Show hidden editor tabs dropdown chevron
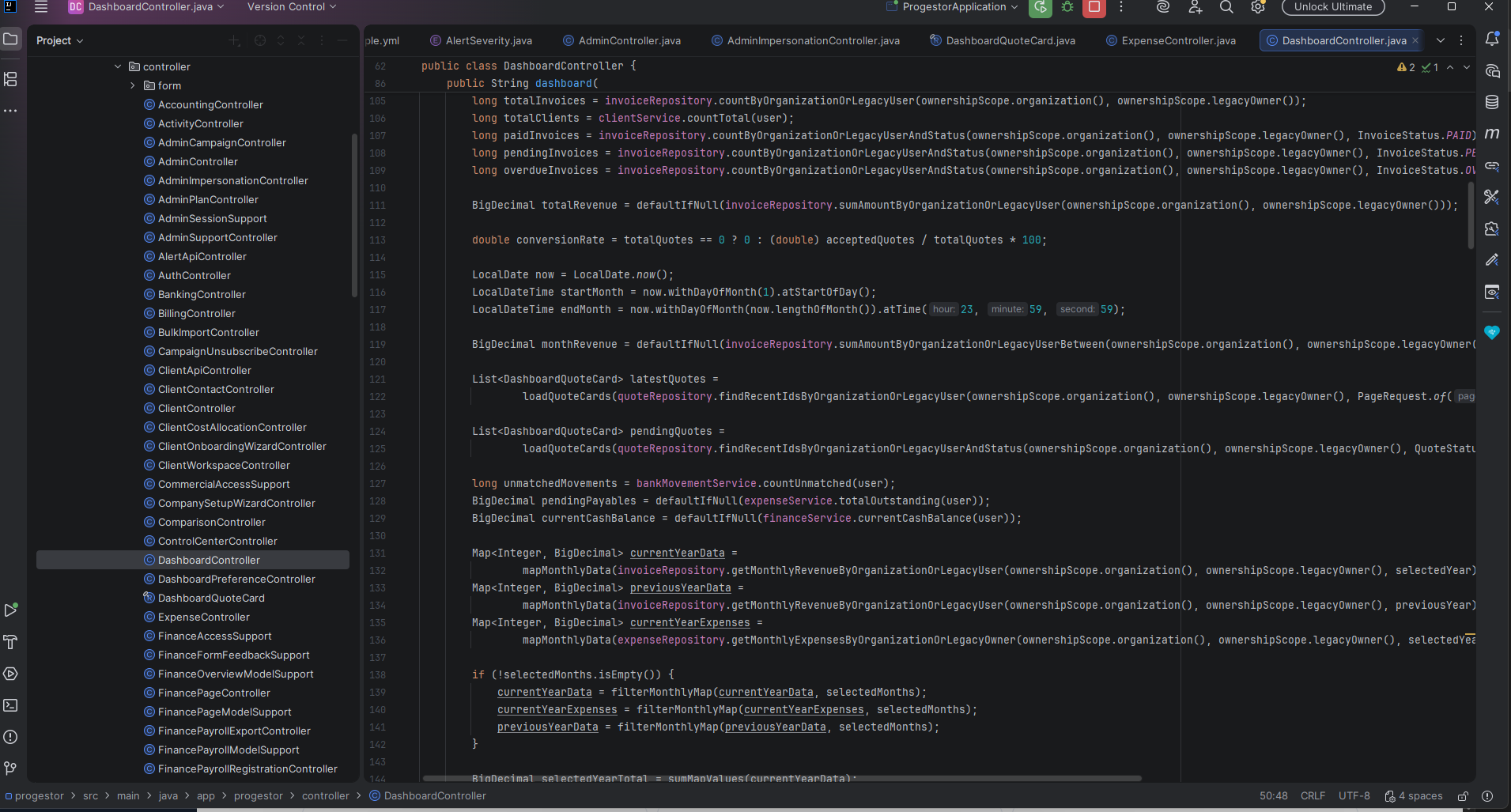 1441,40
